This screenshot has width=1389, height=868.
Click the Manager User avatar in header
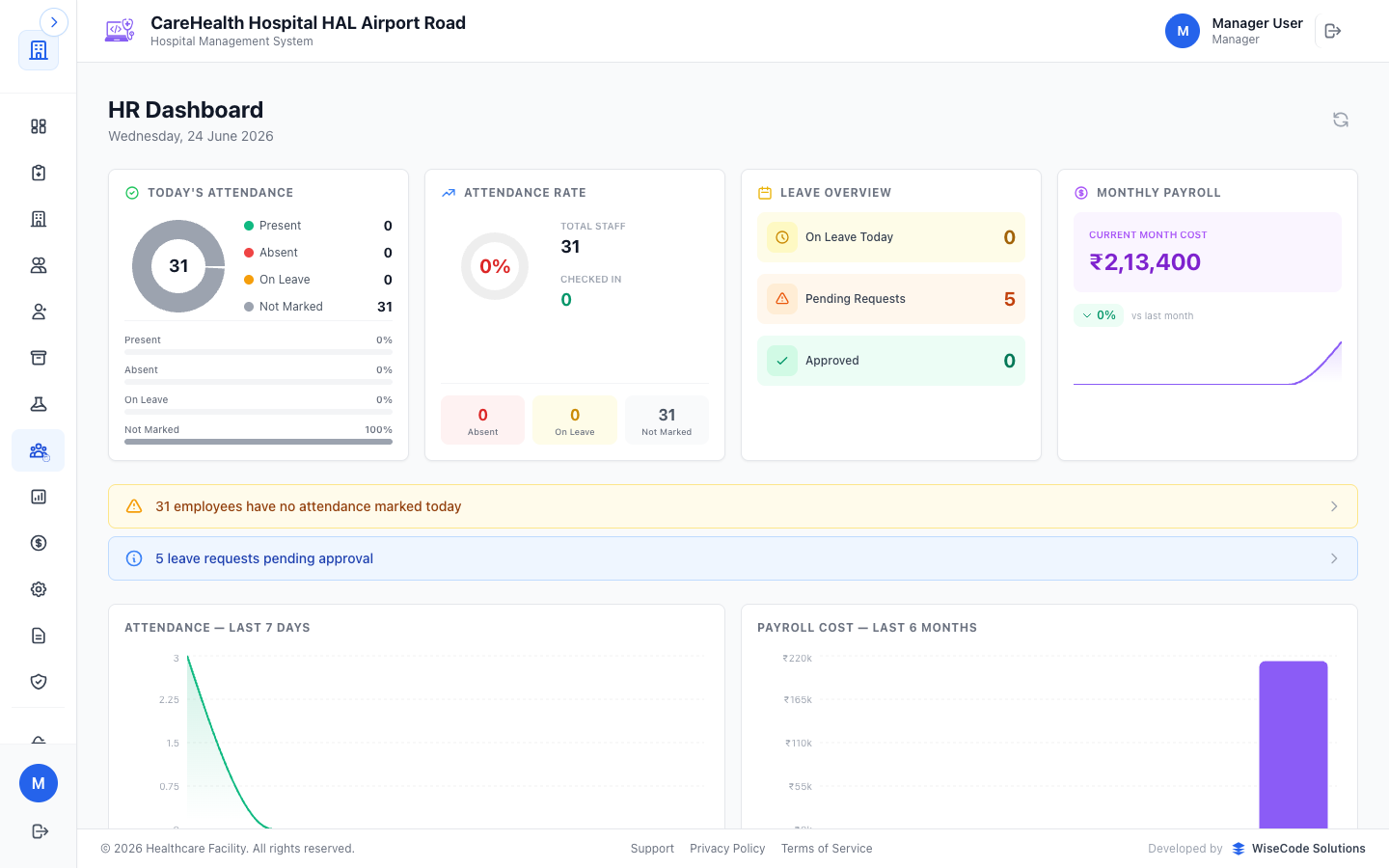pos(1183,31)
